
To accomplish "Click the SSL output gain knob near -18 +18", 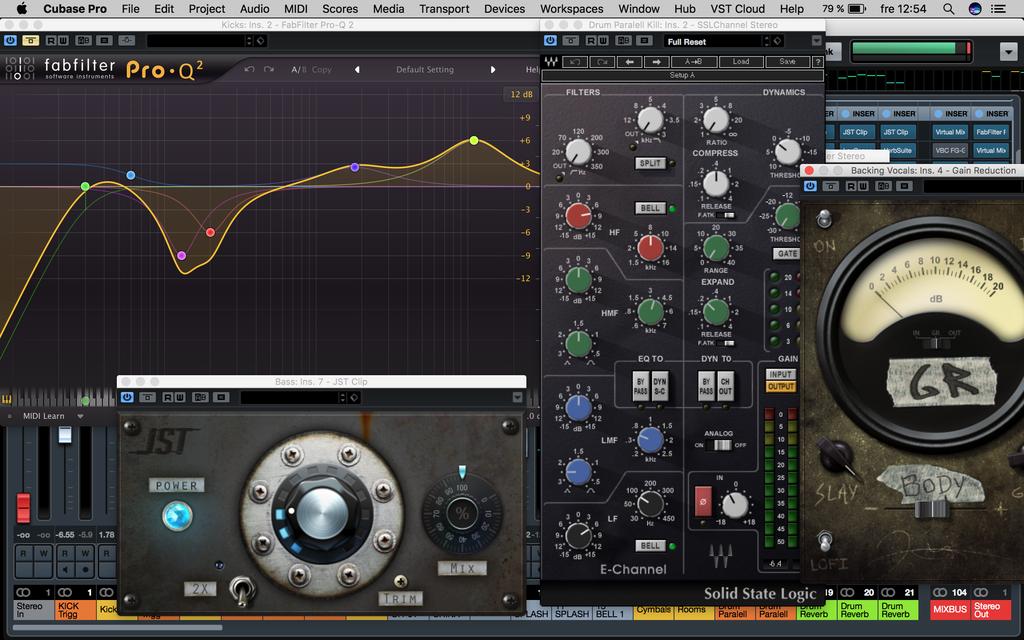I will click(735, 505).
